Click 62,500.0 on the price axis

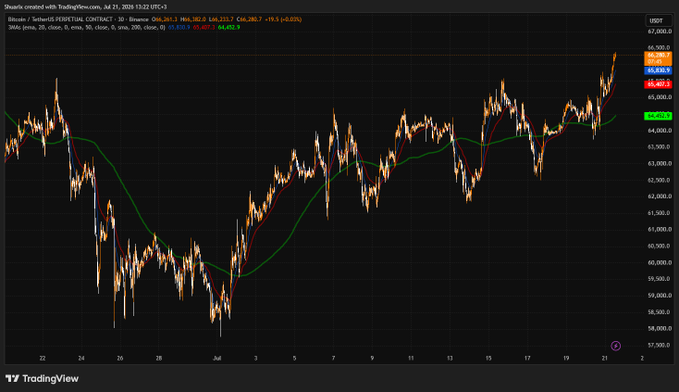[x=660, y=180]
